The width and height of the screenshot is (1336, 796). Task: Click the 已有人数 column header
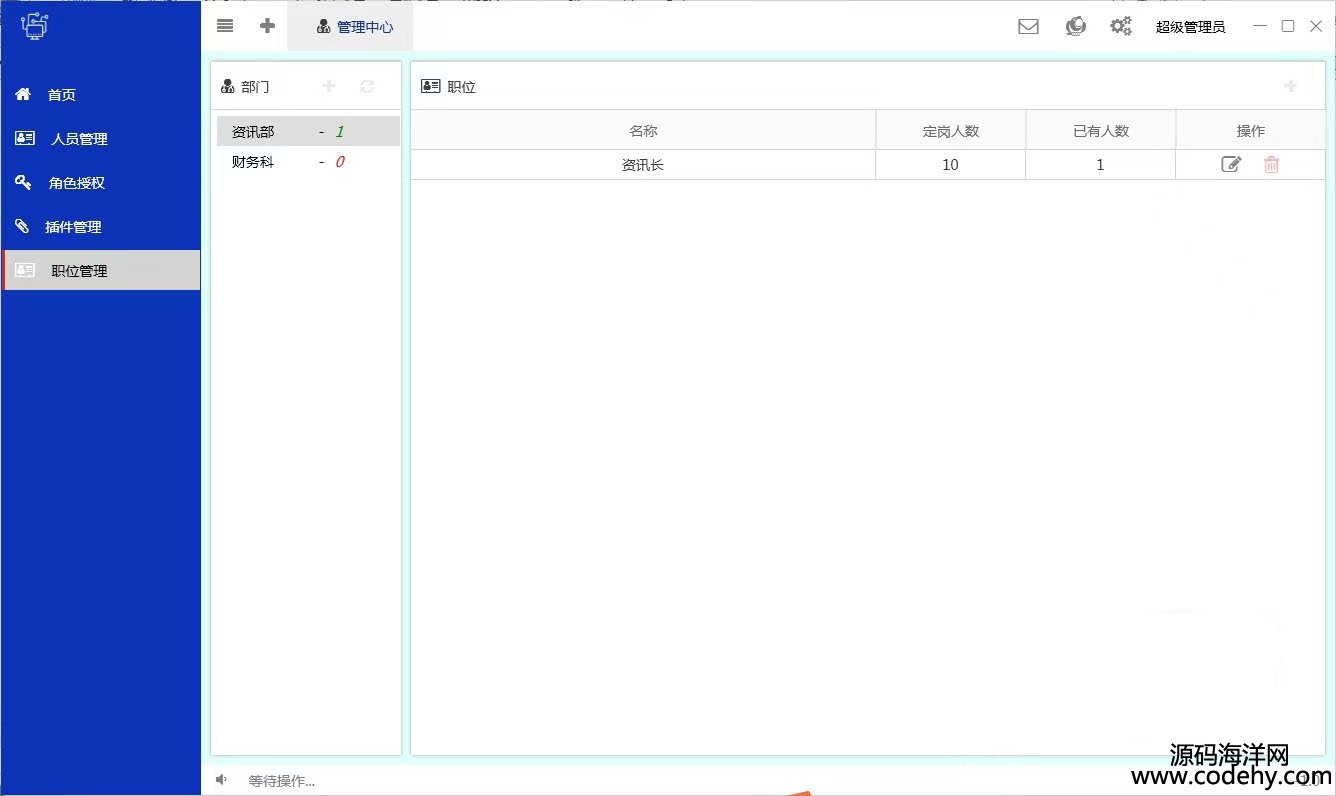pyautogui.click(x=1101, y=130)
